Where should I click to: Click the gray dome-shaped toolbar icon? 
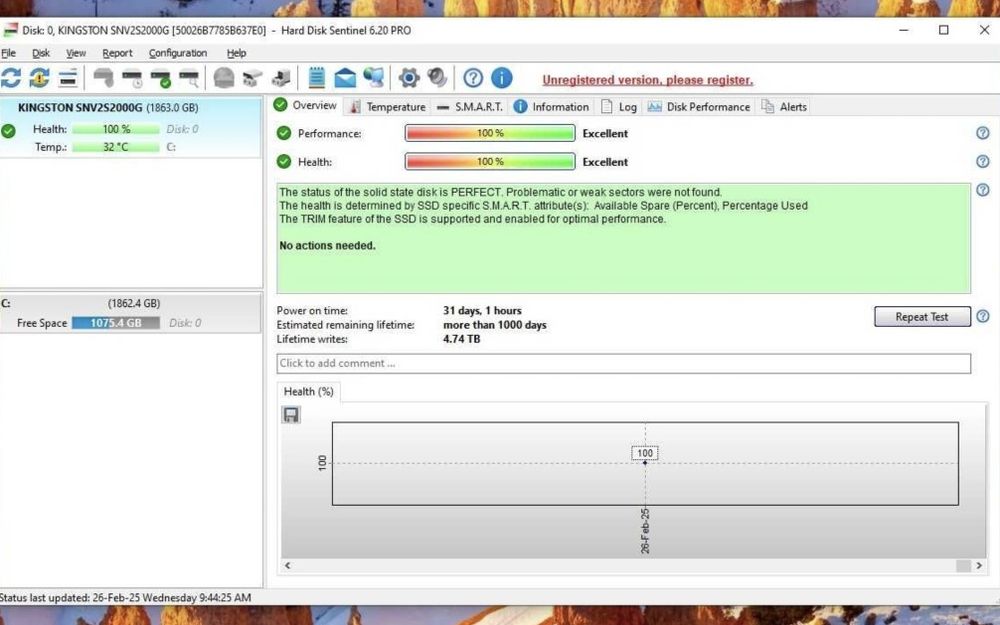coord(224,78)
